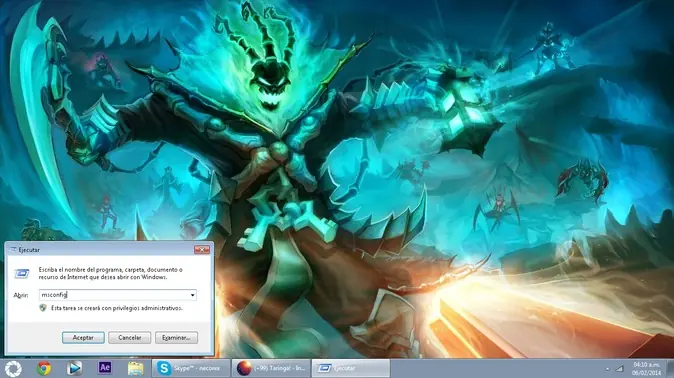Close the Ejecutar dialog with red X

pyautogui.click(x=202, y=249)
